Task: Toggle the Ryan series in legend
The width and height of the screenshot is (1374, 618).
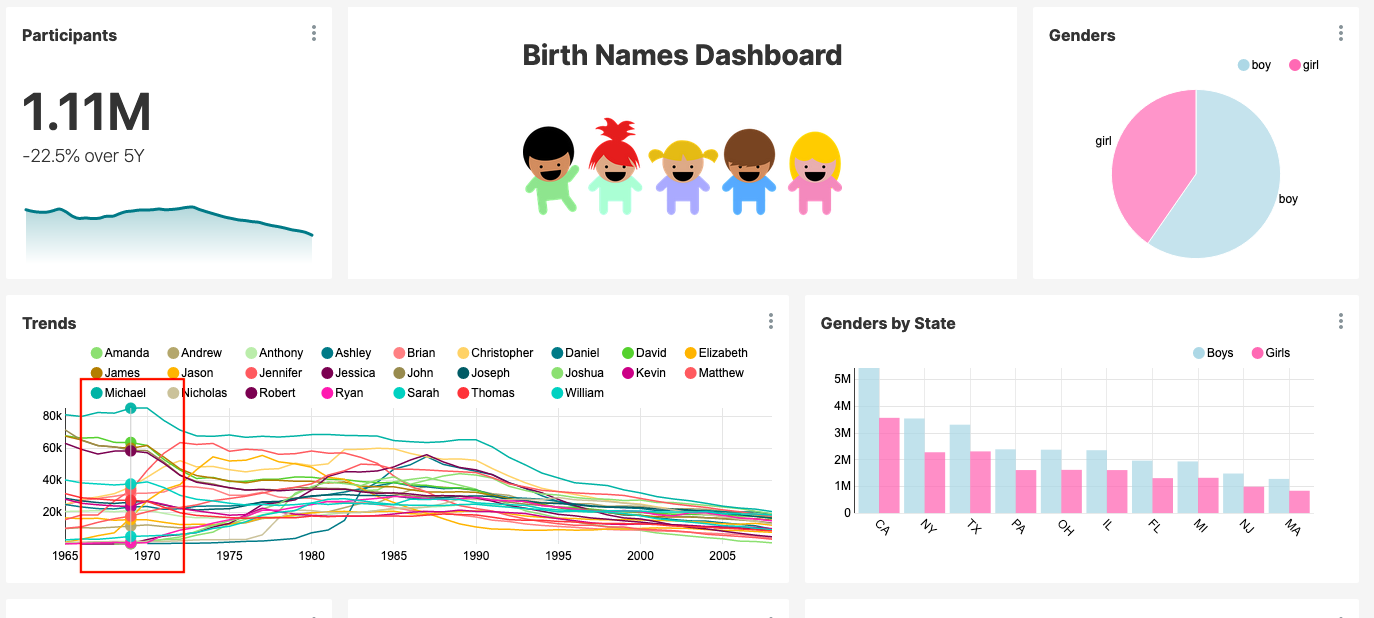Action: [342, 393]
